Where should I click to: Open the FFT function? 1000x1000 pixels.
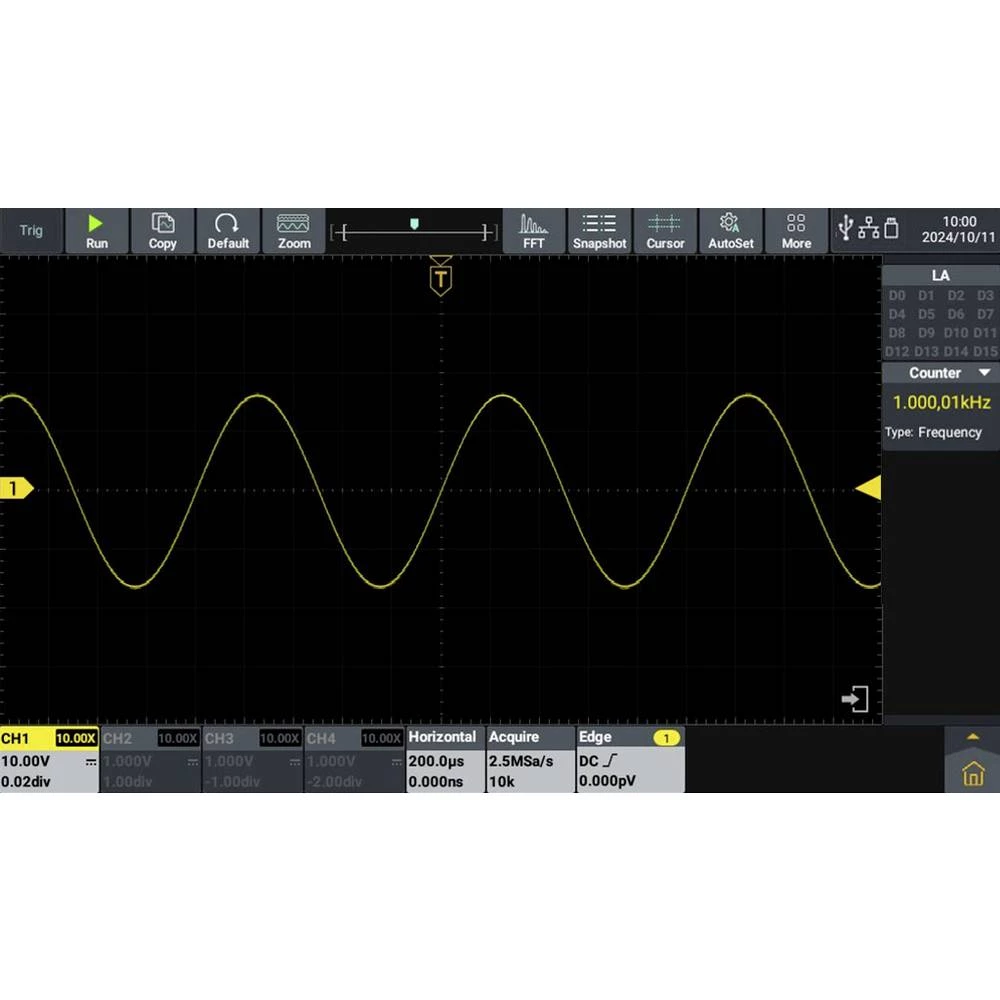tap(534, 231)
